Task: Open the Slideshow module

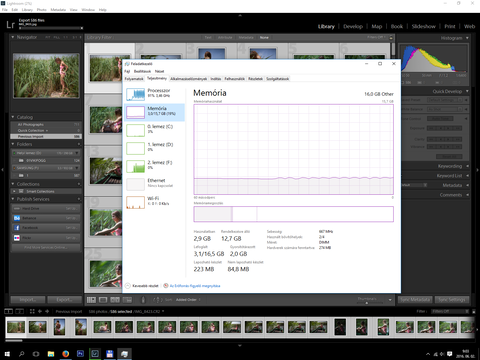Action: pos(423,26)
